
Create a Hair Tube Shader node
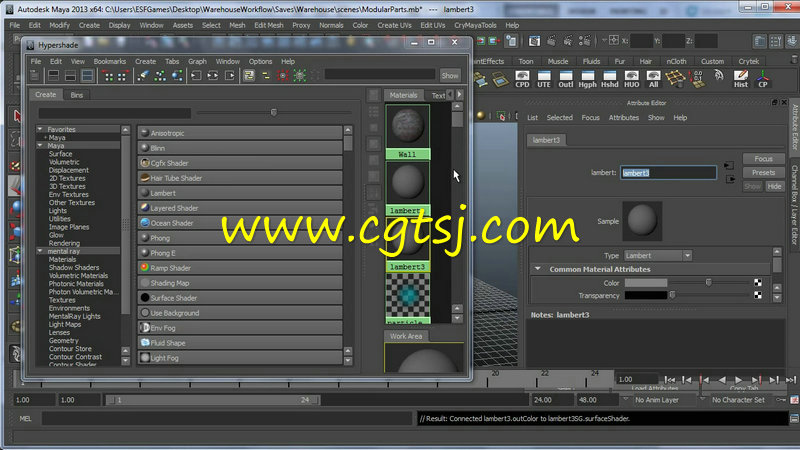point(240,178)
